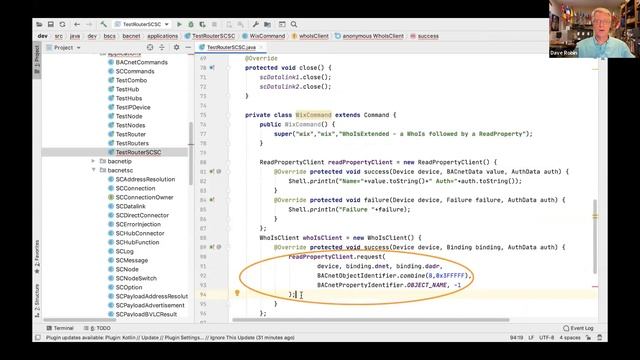
Task: Click anonymous WhoIsClient breadcrumb
Action: pos(369,36)
